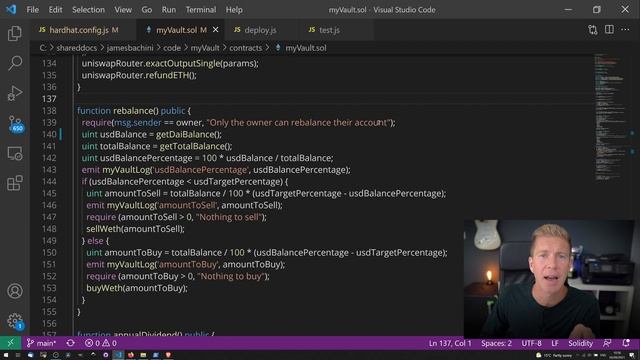Open More Actions ellipsis in editor toolbar
640x360 pixels.
click(625, 29)
